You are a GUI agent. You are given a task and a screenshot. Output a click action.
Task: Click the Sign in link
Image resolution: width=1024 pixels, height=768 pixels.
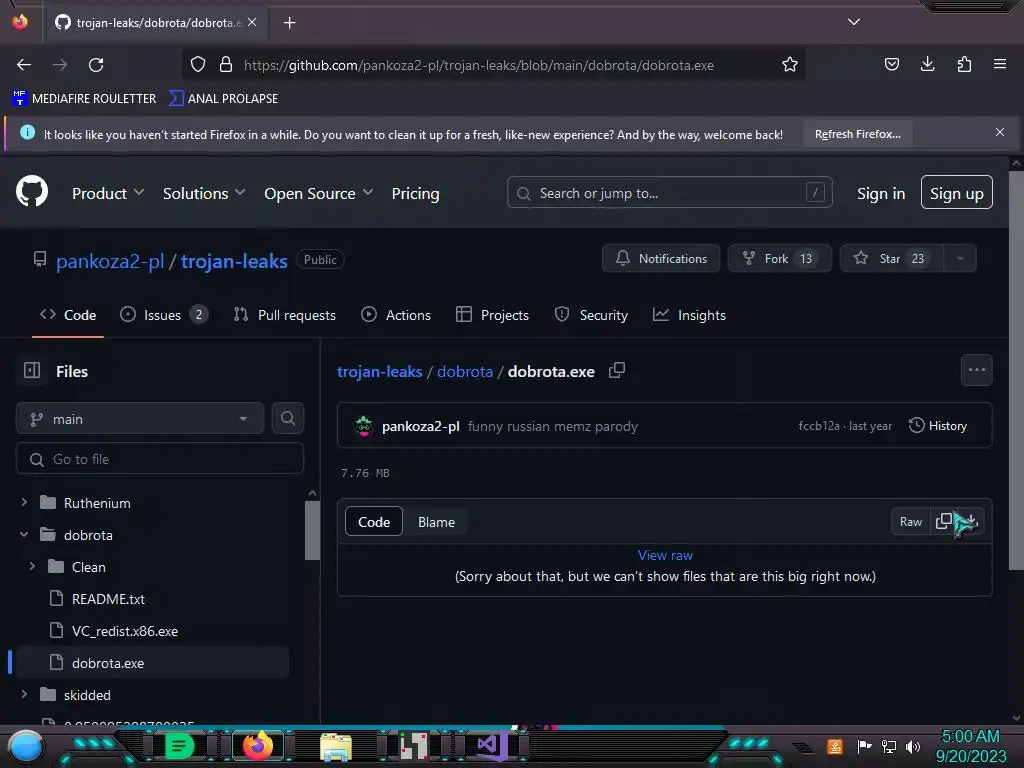[880, 193]
